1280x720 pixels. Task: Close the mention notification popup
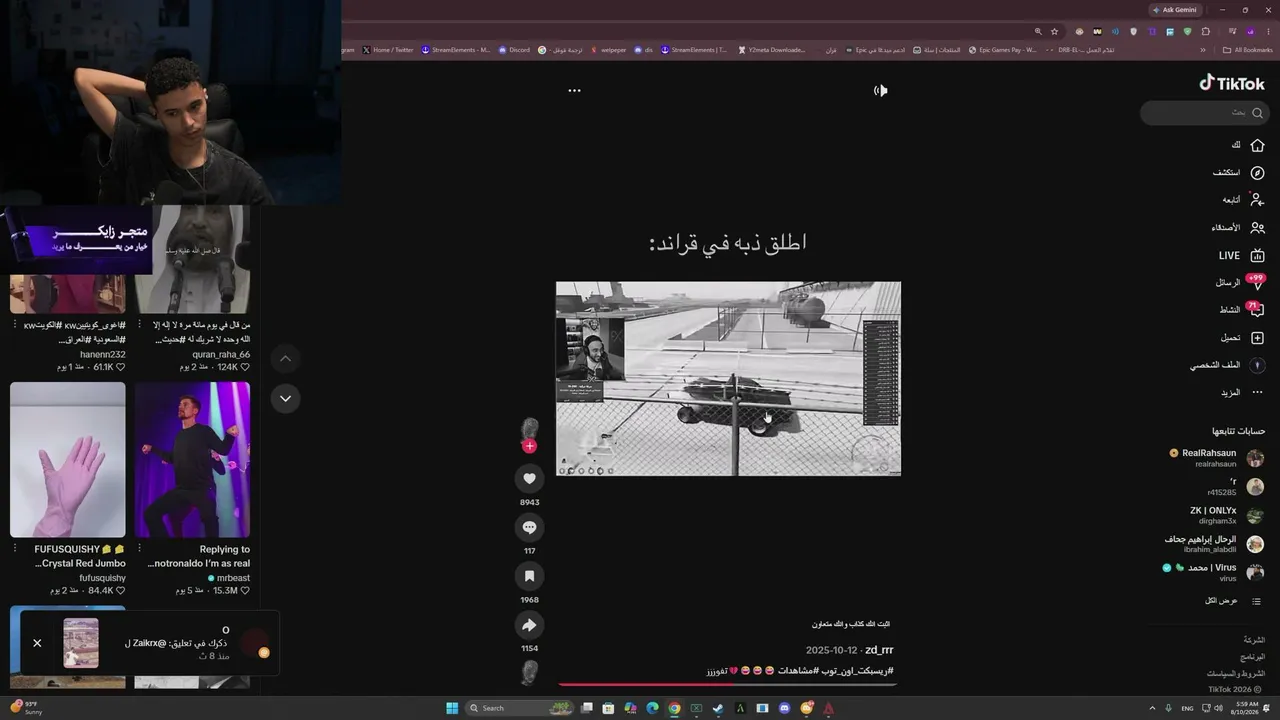[37, 643]
